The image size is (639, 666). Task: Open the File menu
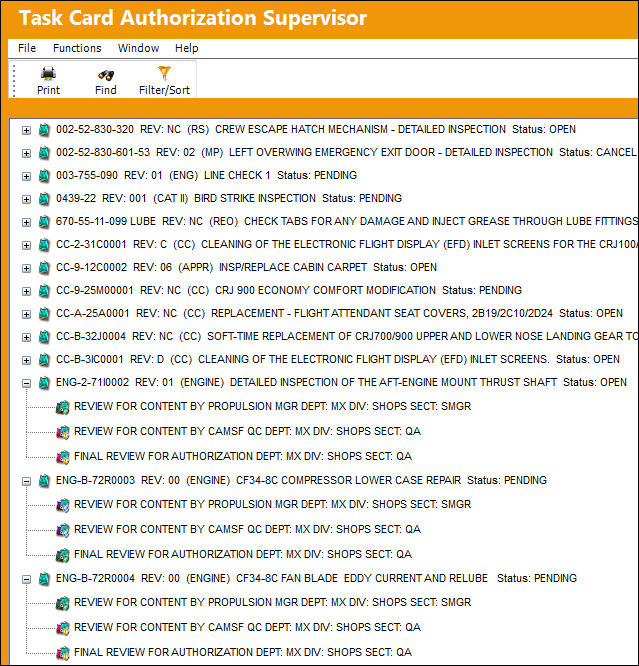tap(27, 48)
